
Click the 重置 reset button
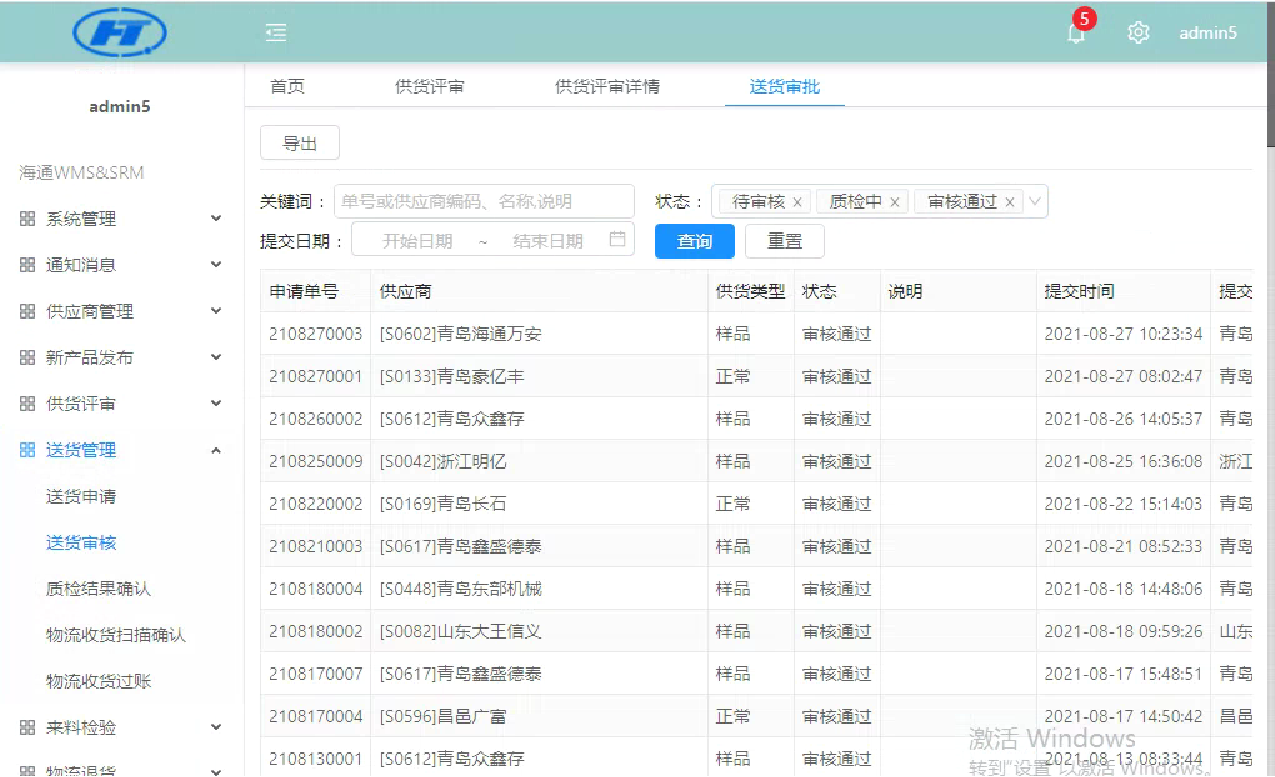tap(784, 242)
